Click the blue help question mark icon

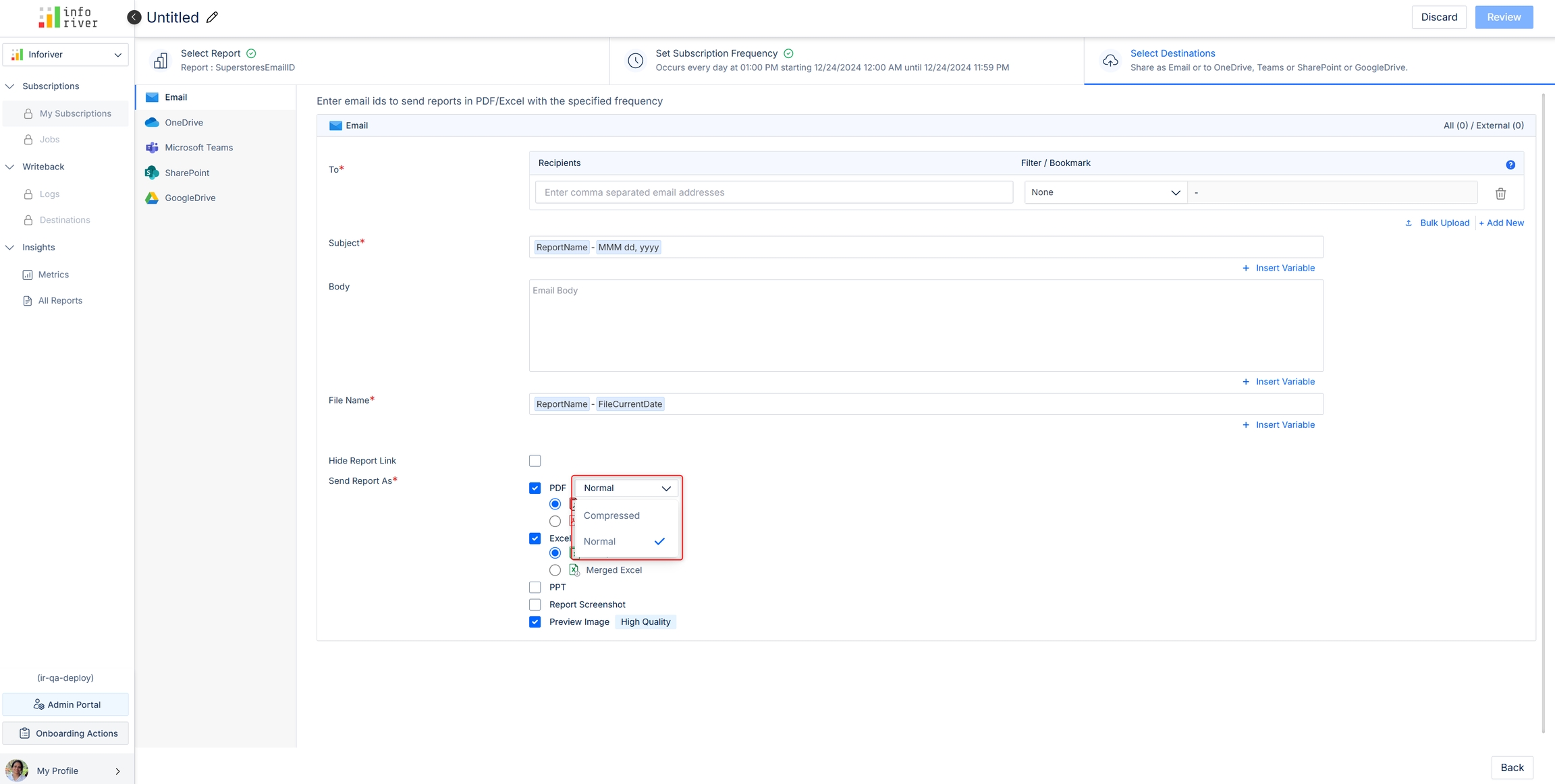click(x=1510, y=165)
